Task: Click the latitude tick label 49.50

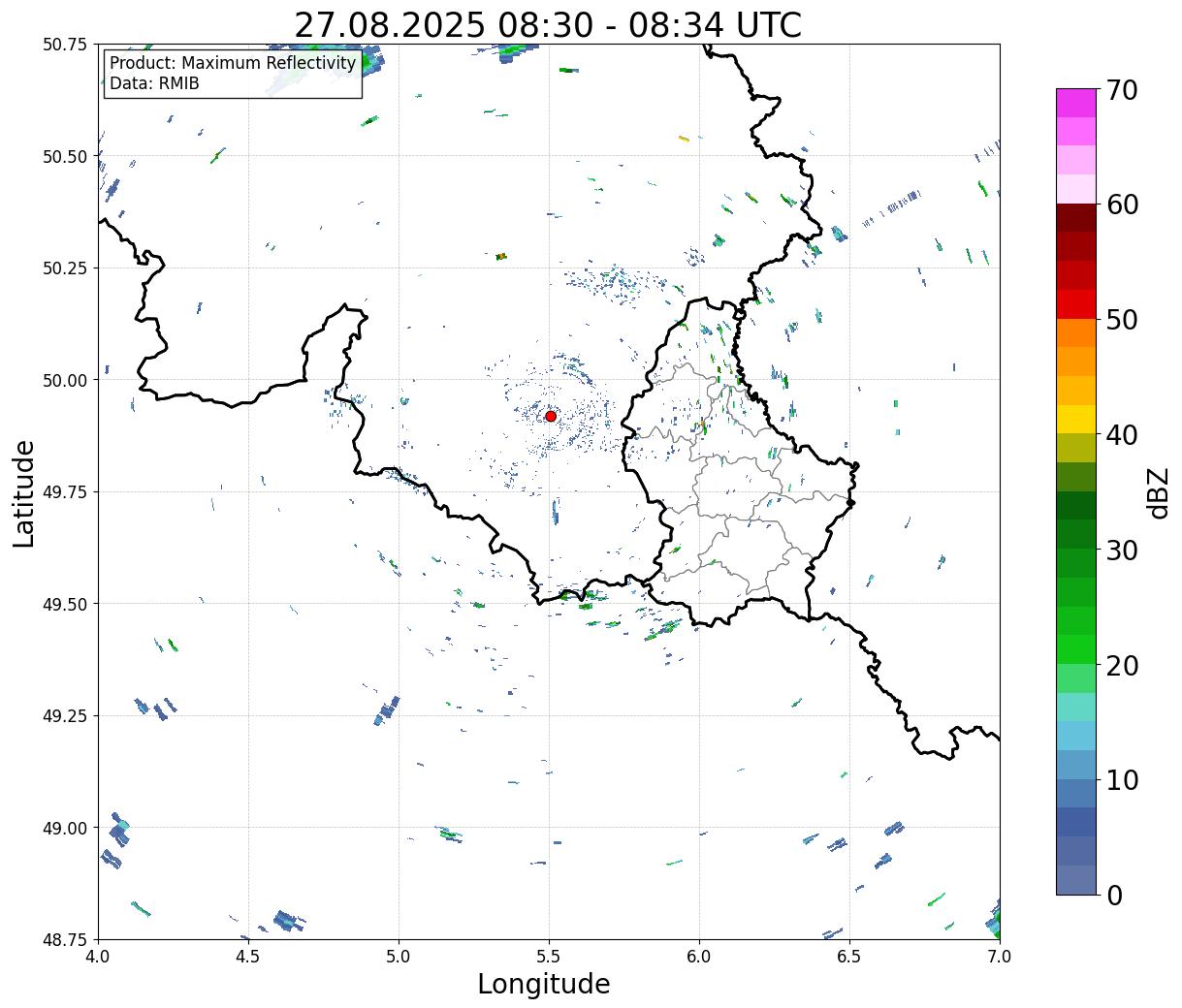Action: (x=65, y=604)
